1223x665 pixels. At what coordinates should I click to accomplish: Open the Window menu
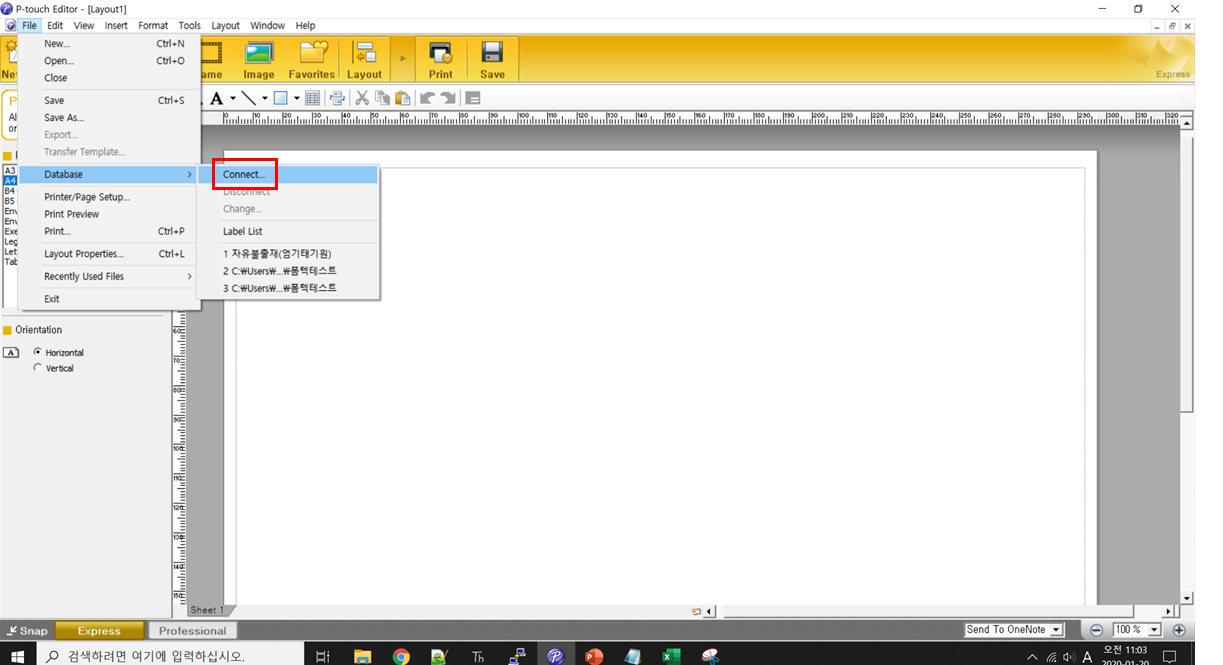(x=267, y=25)
